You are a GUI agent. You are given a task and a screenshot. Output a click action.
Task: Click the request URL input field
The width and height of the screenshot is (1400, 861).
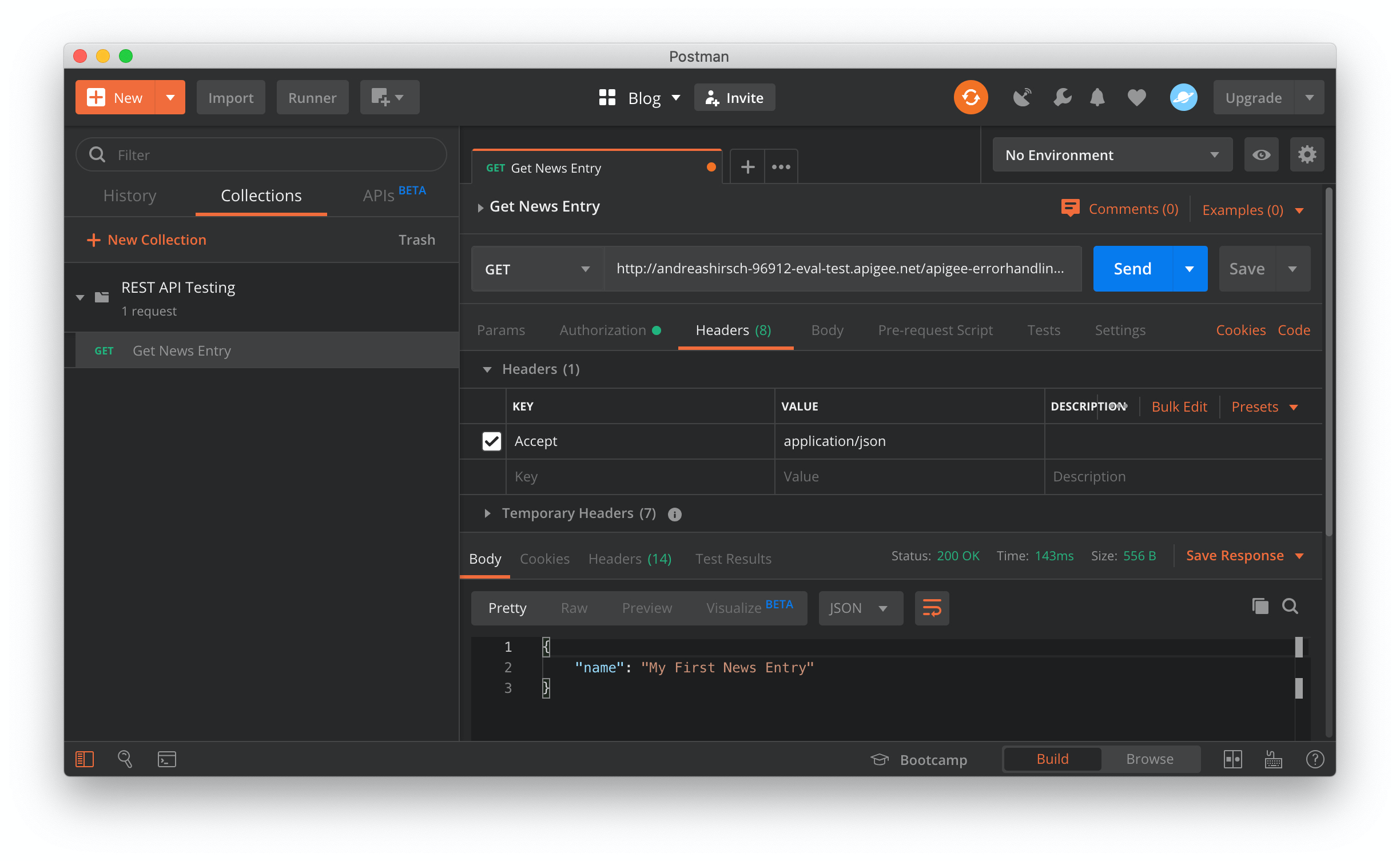tap(843, 269)
